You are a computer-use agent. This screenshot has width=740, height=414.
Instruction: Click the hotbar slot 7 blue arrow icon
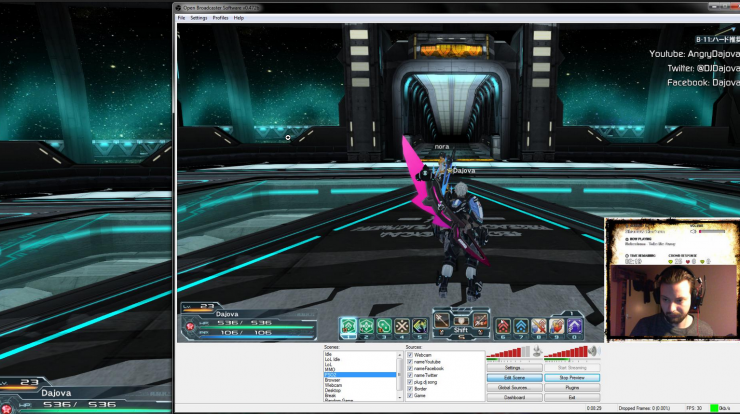pos(521,326)
